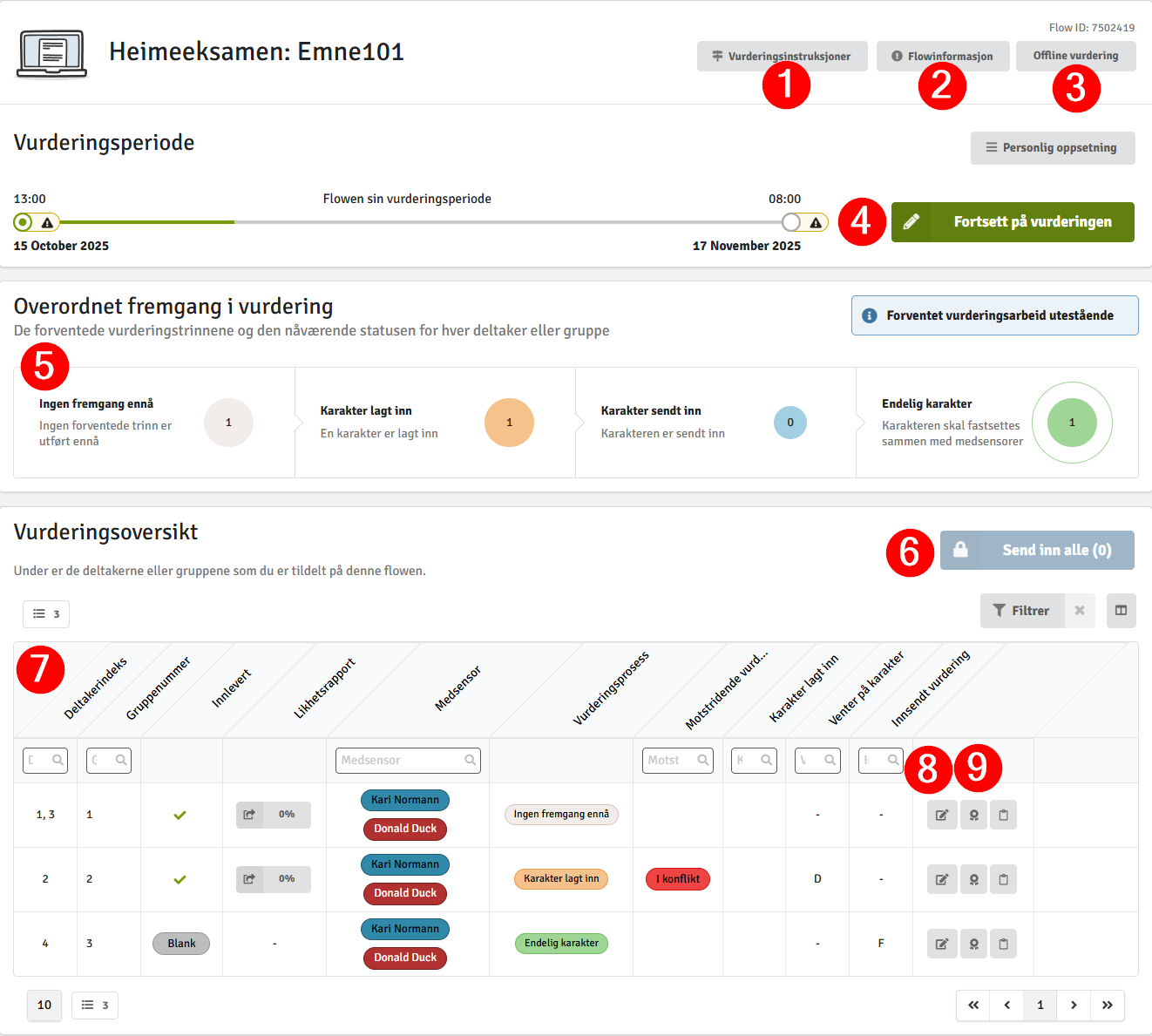Click the grade ribbon icon for group 2
The height and width of the screenshot is (1036, 1152).
973,879
